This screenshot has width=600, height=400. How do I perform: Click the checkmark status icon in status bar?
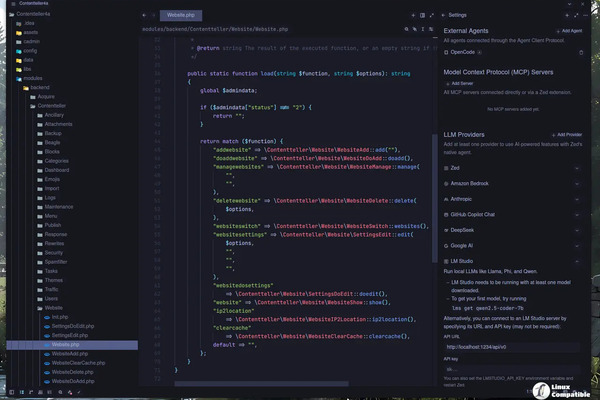[79, 392]
